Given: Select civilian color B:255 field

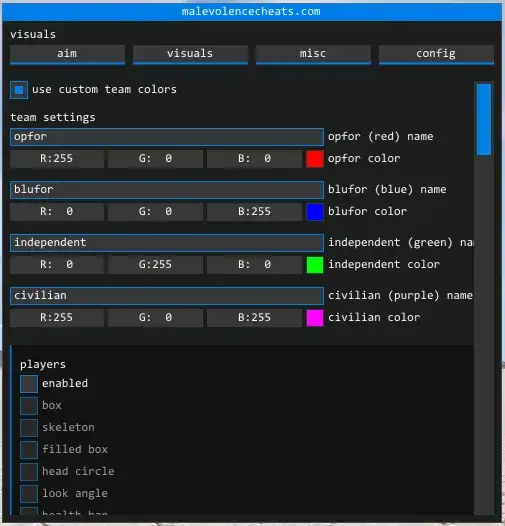Looking at the screenshot, I should tap(254, 318).
